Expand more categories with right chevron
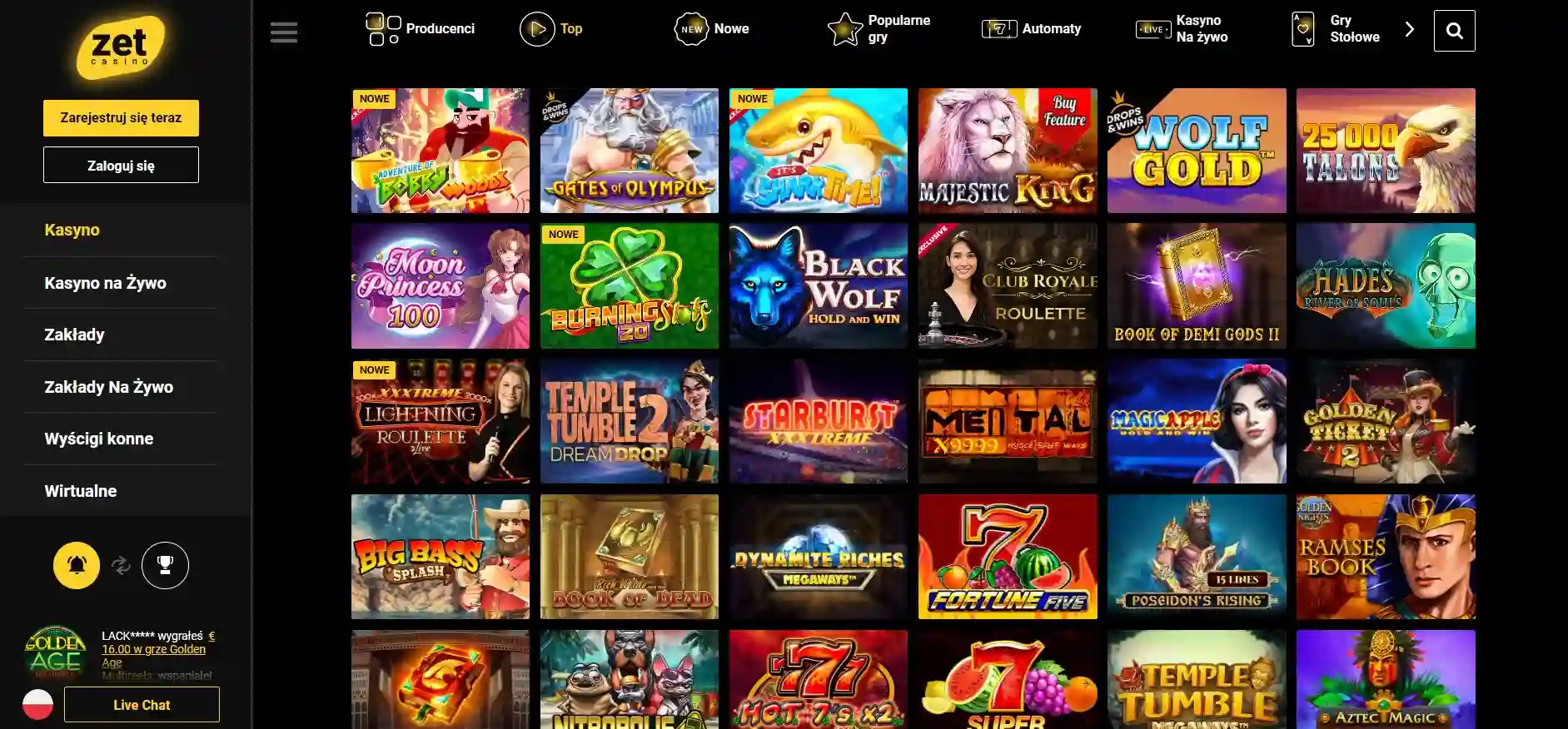Viewport: 1568px width, 729px height. pos(1409,29)
